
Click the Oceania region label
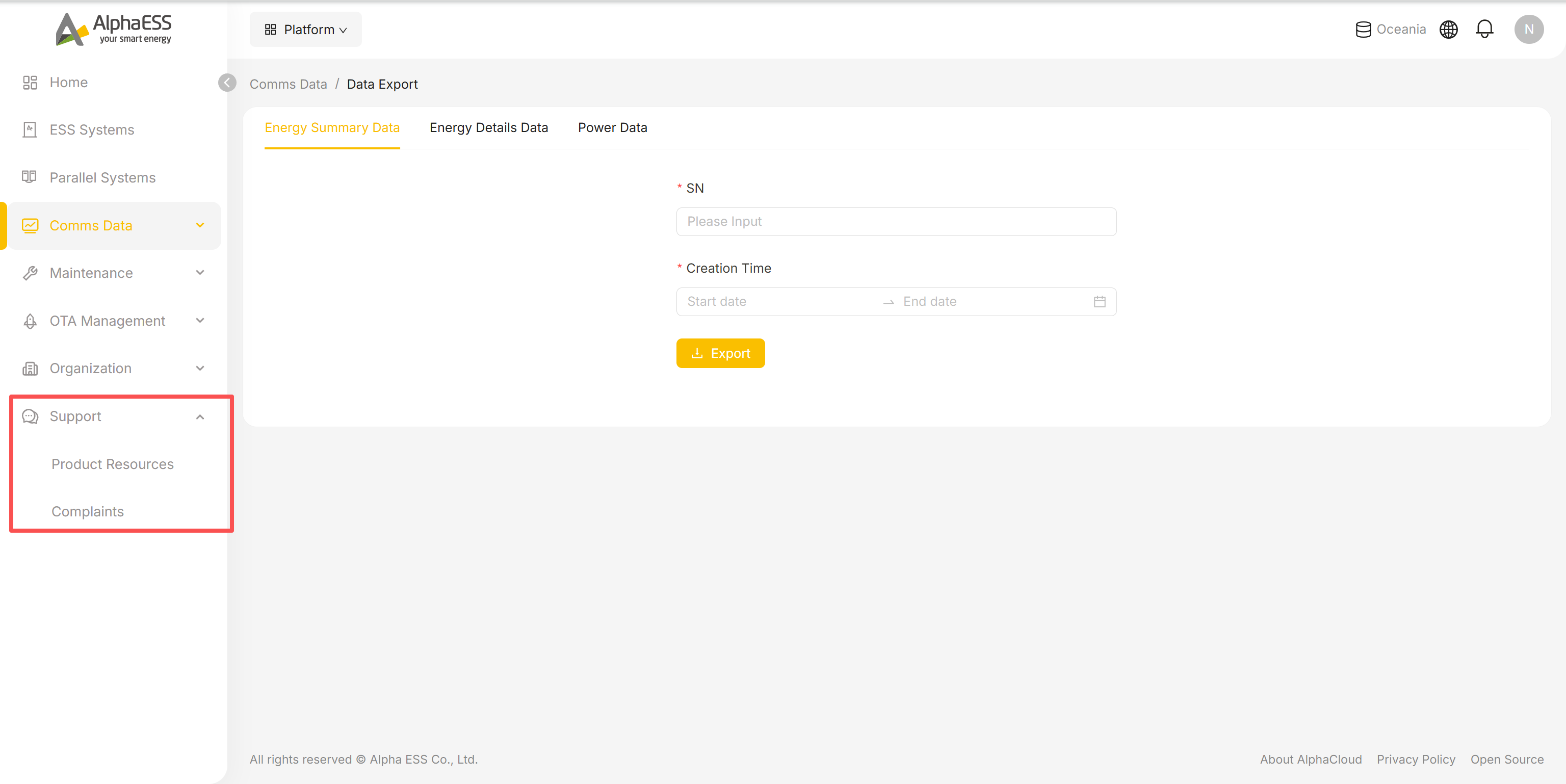tap(1401, 29)
